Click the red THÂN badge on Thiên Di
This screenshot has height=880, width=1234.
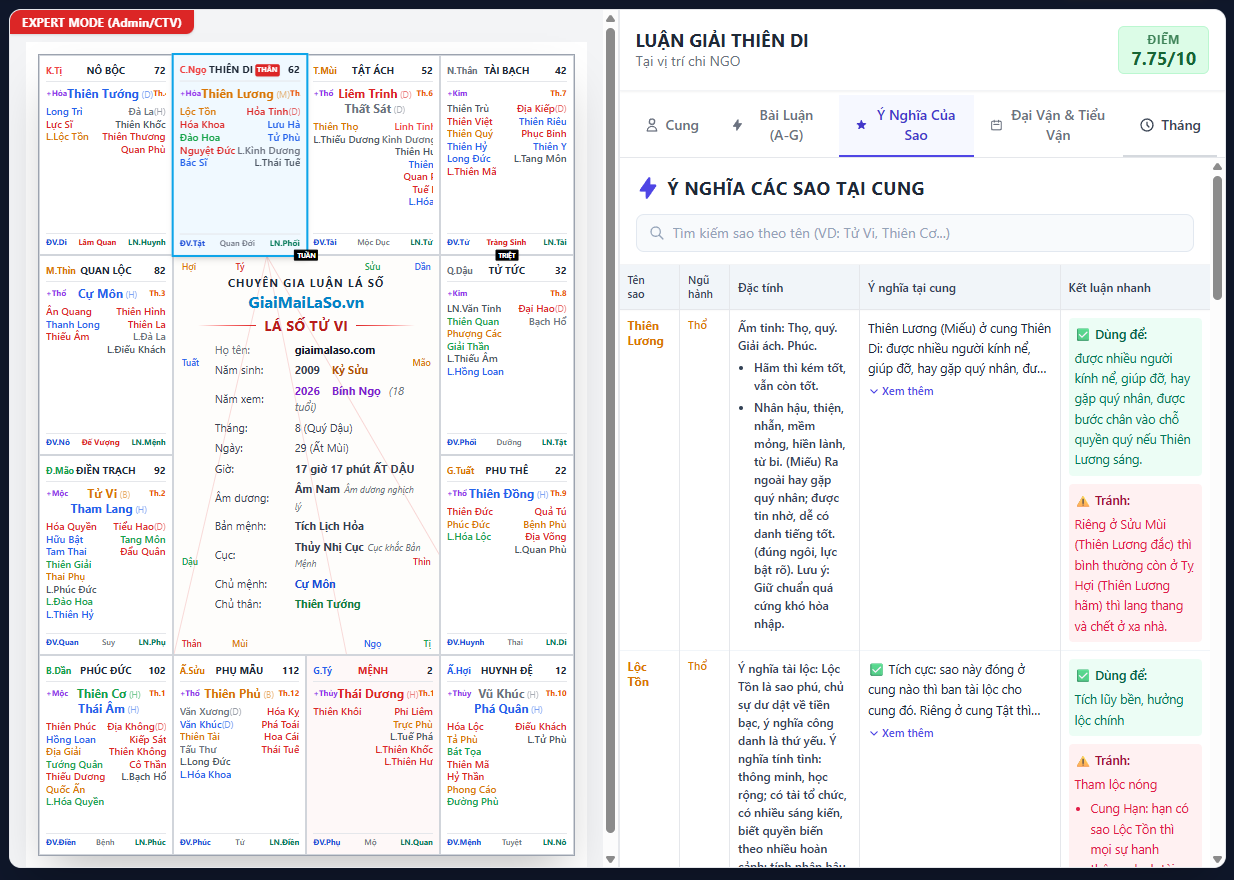(x=267, y=70)
